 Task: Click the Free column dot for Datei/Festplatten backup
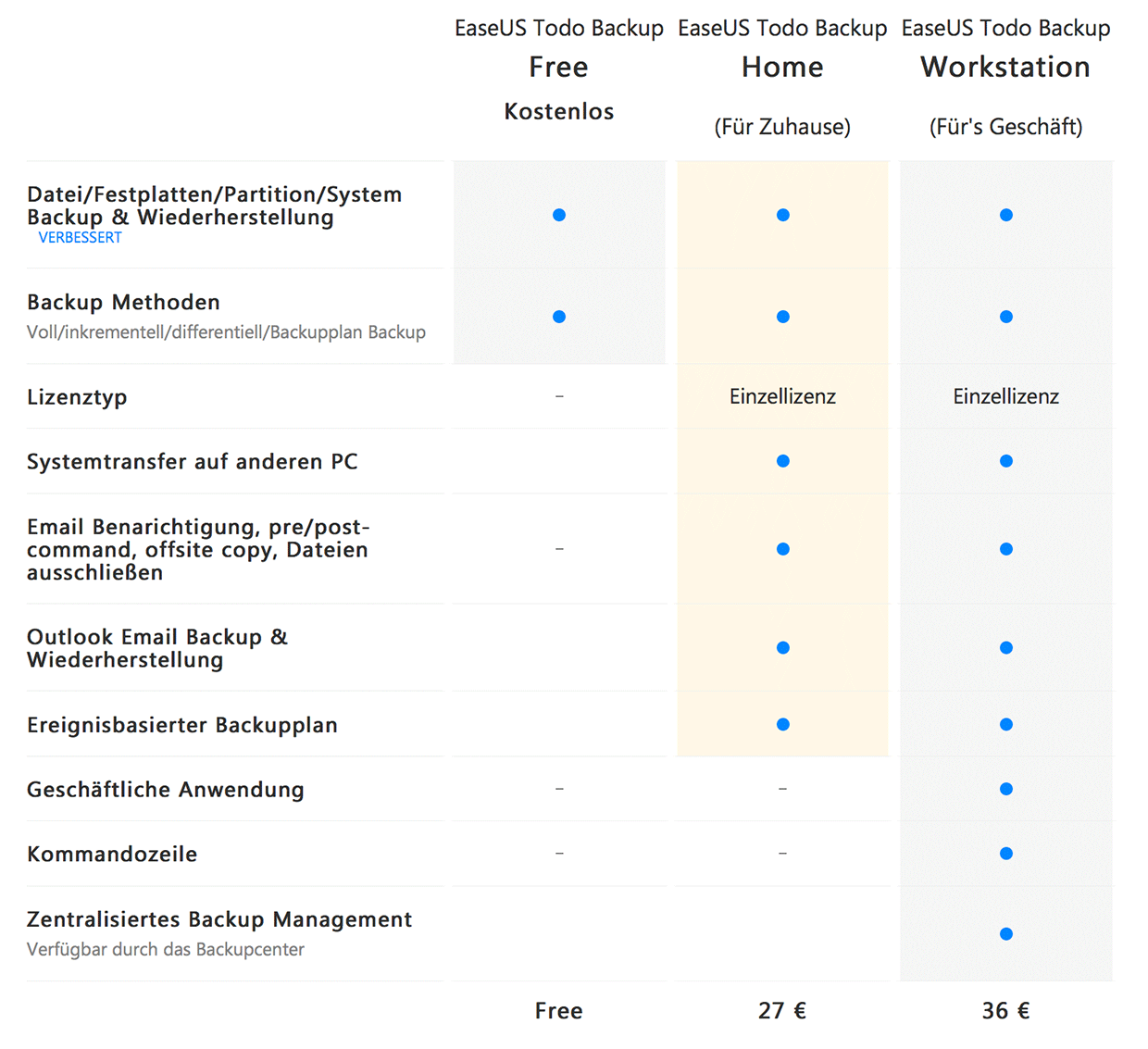[x=559, y=215]
